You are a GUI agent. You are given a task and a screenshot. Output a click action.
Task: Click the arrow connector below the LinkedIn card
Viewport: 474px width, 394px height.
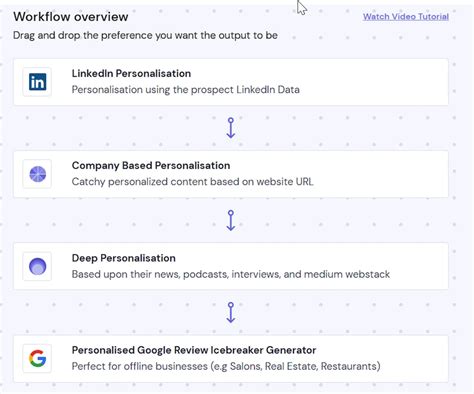tap(231, 128)
